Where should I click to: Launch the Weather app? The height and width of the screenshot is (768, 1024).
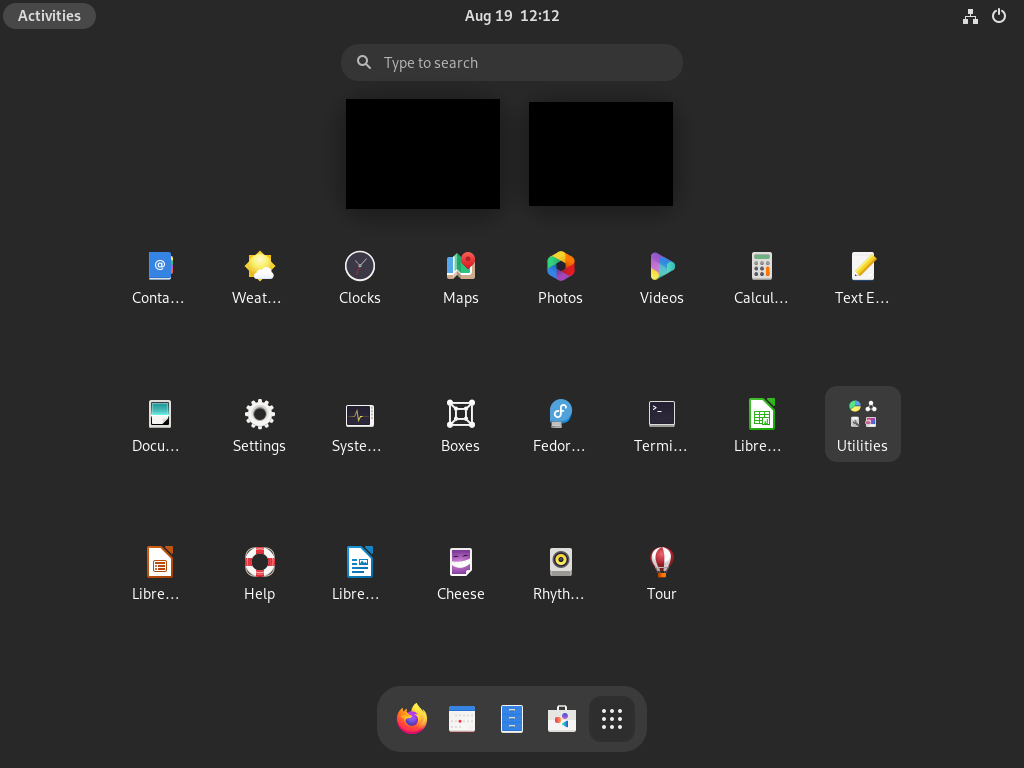tap(259, 277)
